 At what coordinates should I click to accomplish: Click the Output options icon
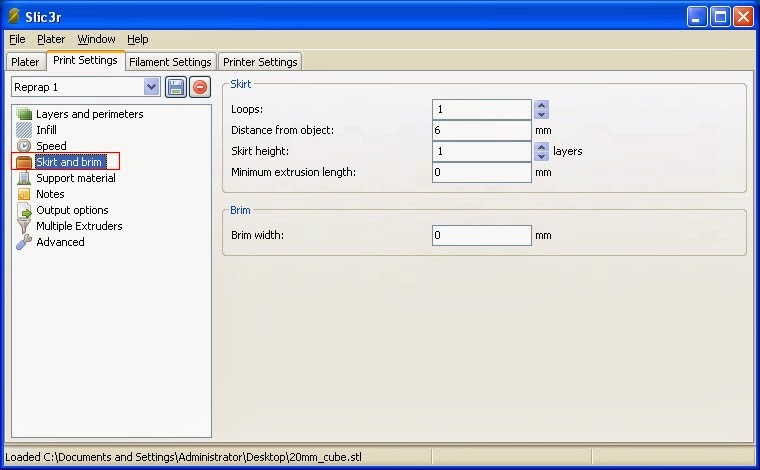(24, 210)
